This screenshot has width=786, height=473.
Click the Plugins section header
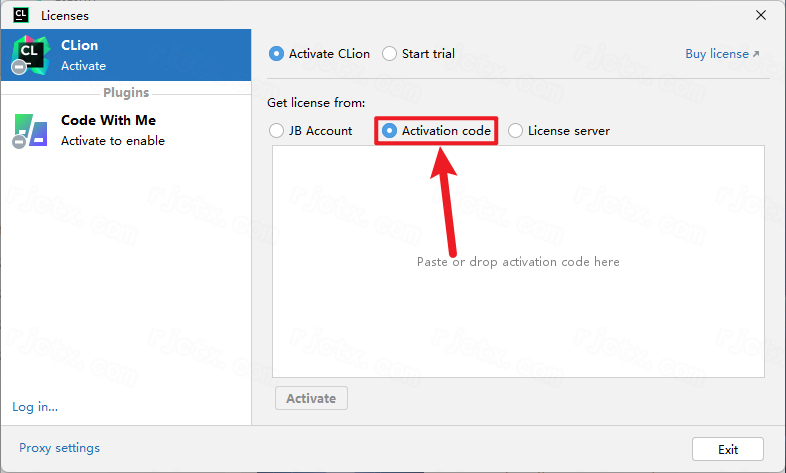tap(126, 93)
